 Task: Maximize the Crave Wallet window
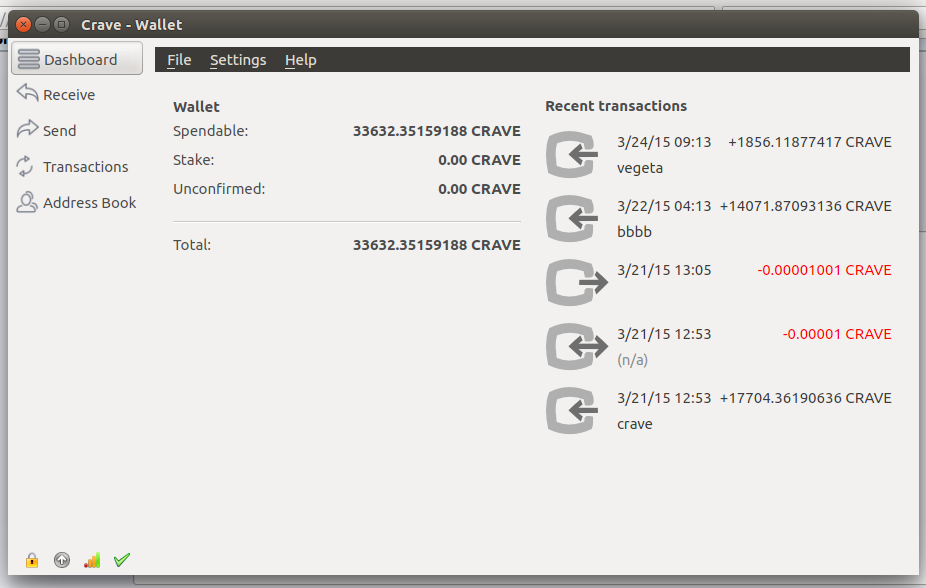point(61,24)
